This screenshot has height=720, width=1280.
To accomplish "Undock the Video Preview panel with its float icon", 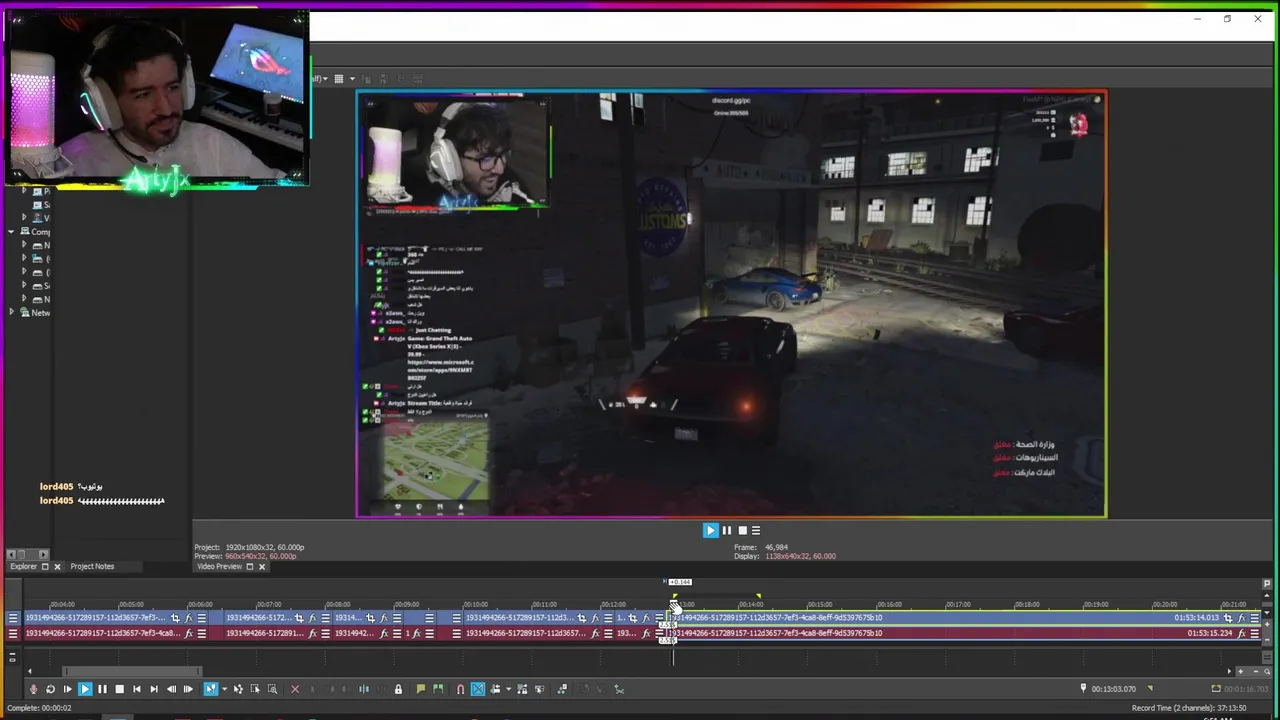I will (250, 566).
